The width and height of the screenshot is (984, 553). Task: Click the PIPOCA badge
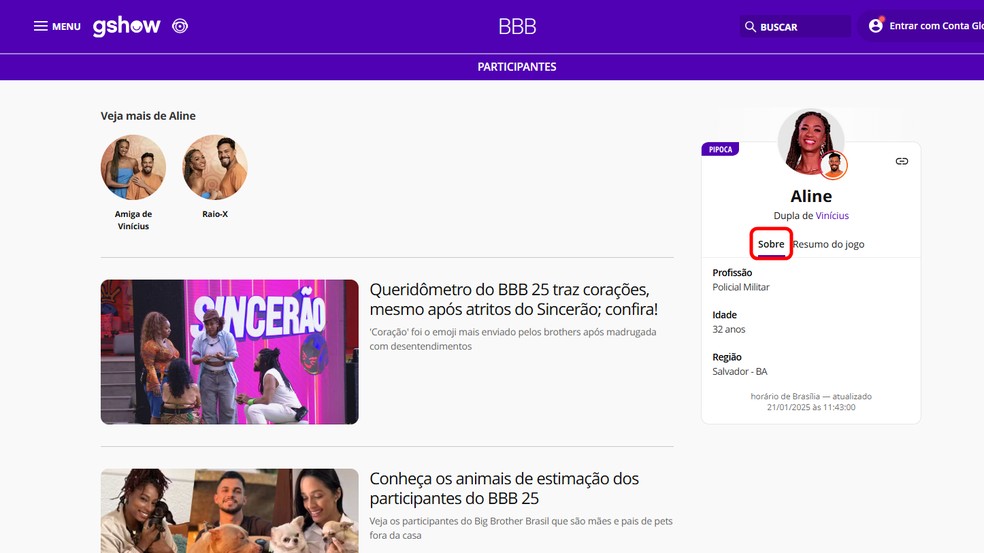pos(720,149)
